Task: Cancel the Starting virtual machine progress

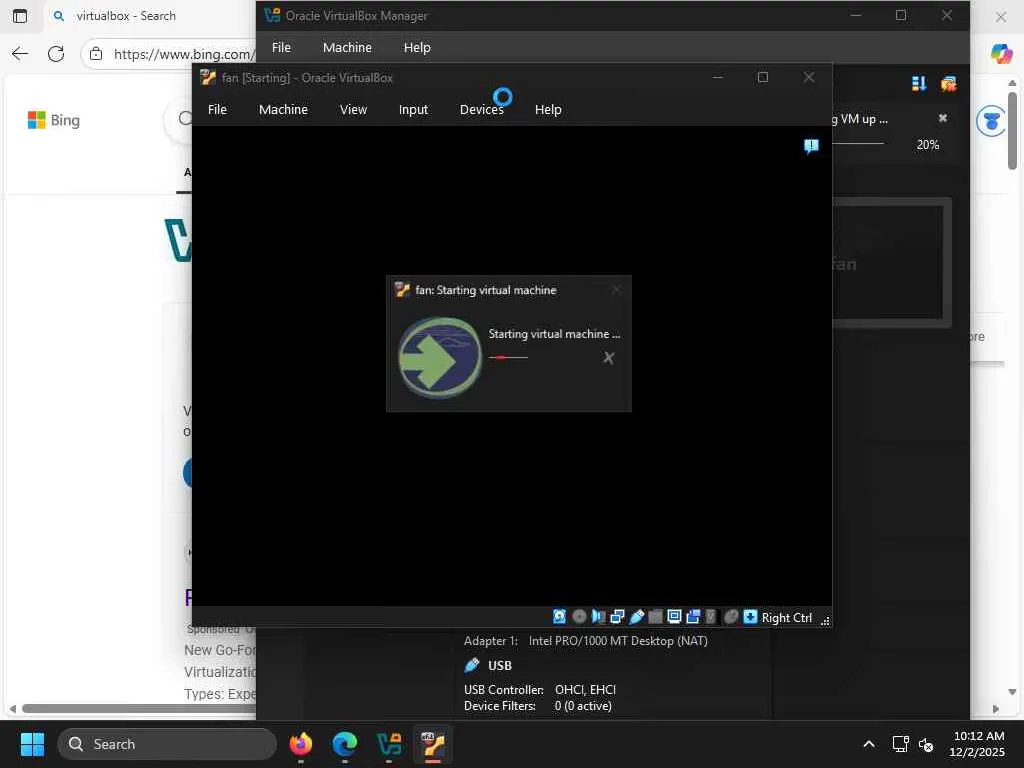Action: (609, 358)
